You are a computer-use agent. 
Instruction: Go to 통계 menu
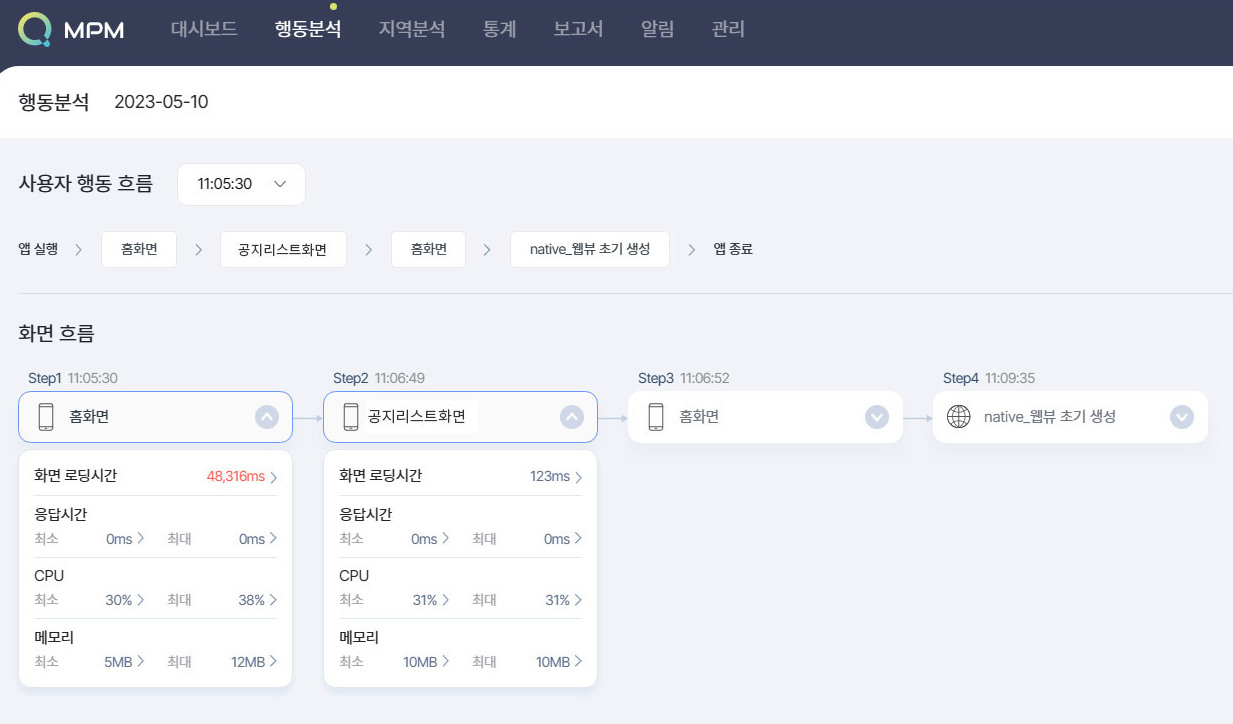coord(500,29)
